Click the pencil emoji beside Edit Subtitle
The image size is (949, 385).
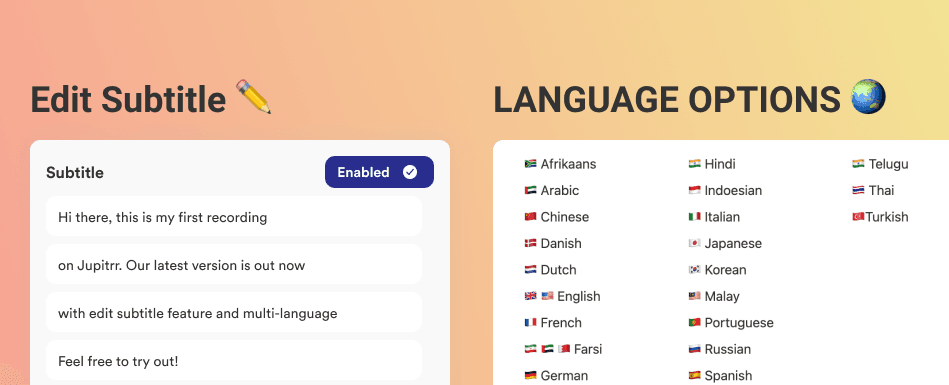coord(253,97)
